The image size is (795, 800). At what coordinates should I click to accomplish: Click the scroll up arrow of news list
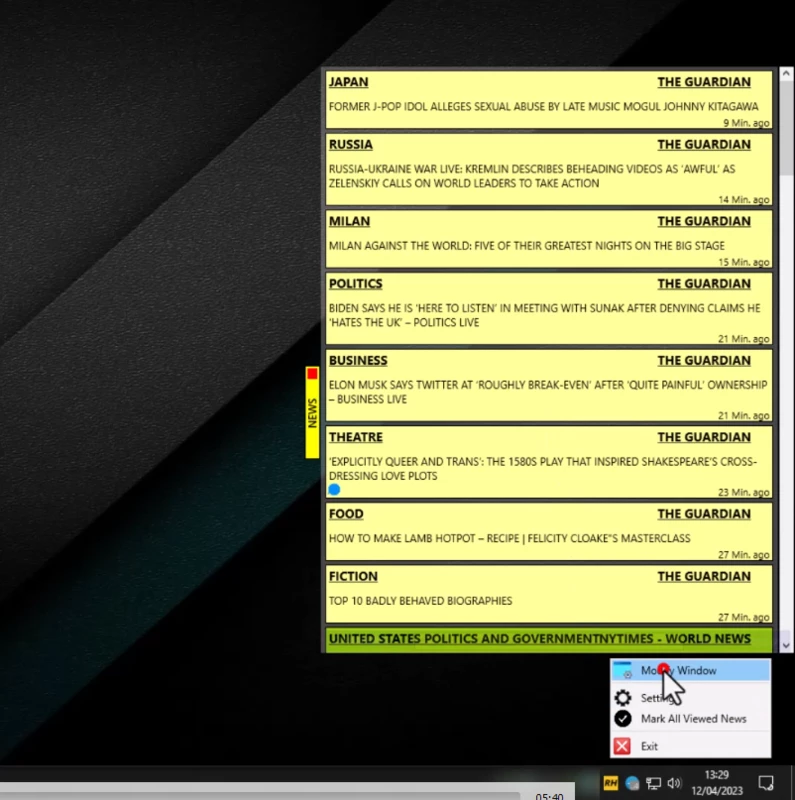(x=786, y=74)
